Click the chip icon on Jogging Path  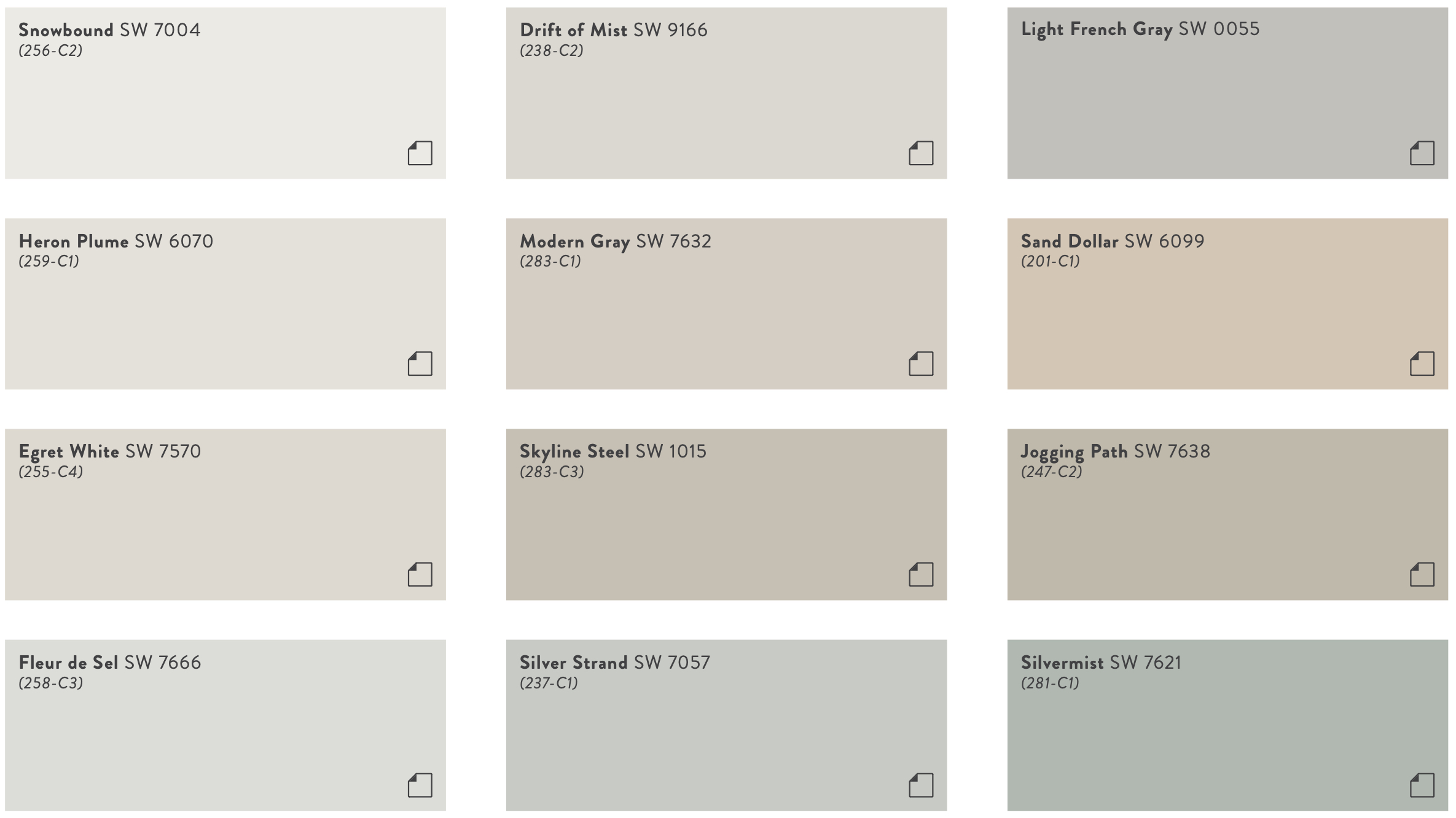[1422, 574]
